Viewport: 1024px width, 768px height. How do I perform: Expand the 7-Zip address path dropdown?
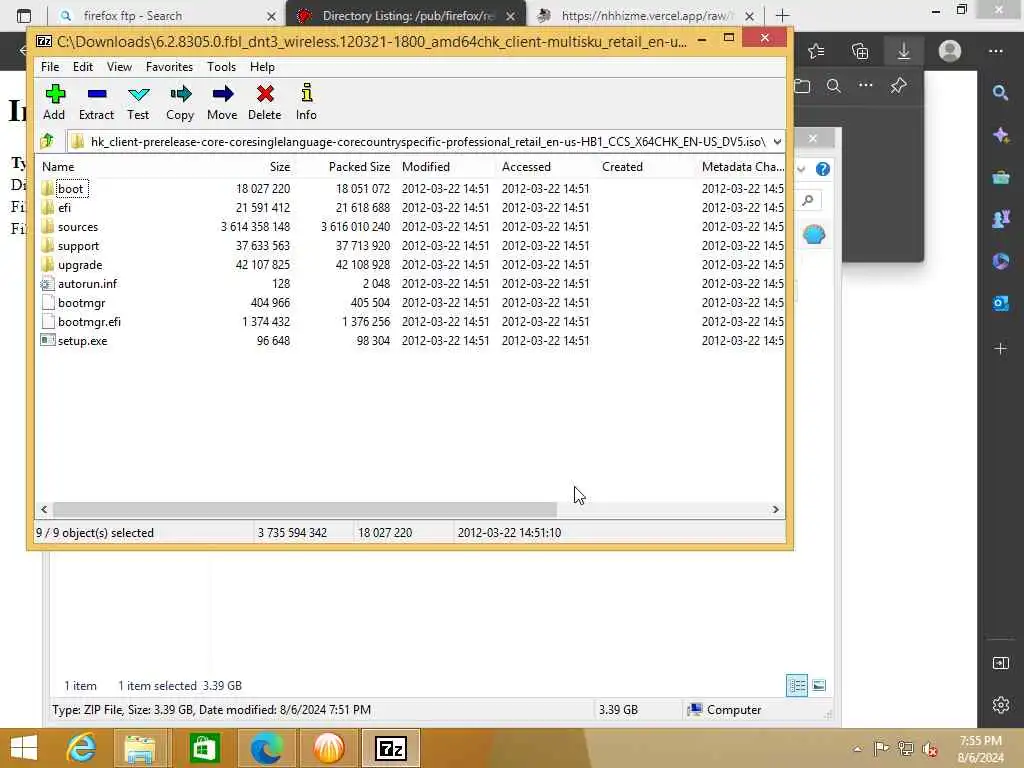tap(776, 141)
